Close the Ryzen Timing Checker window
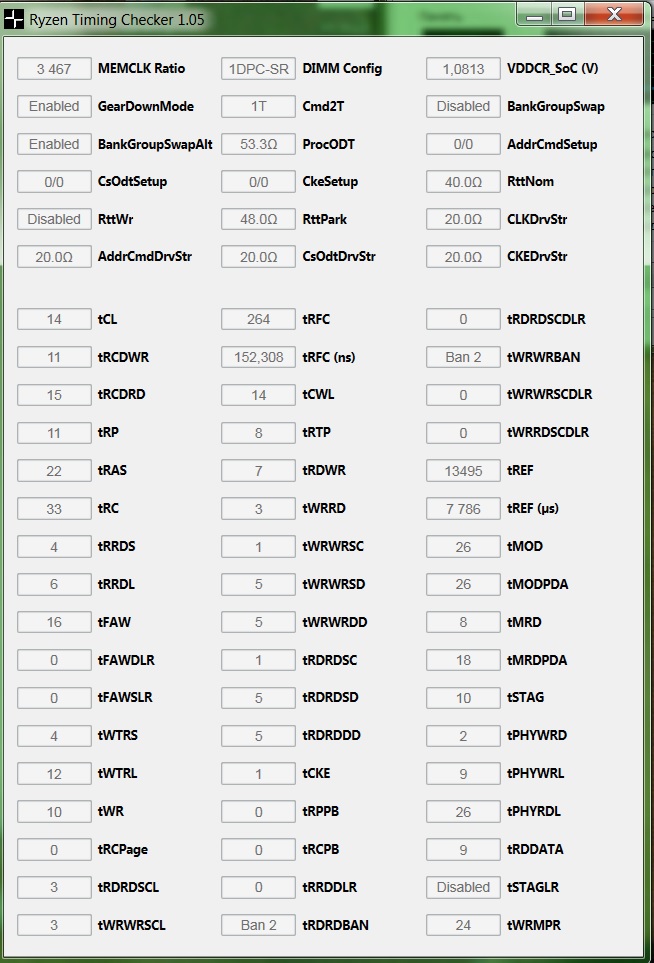The width and height of the screenshot is (654, 963). click(614, 14)
